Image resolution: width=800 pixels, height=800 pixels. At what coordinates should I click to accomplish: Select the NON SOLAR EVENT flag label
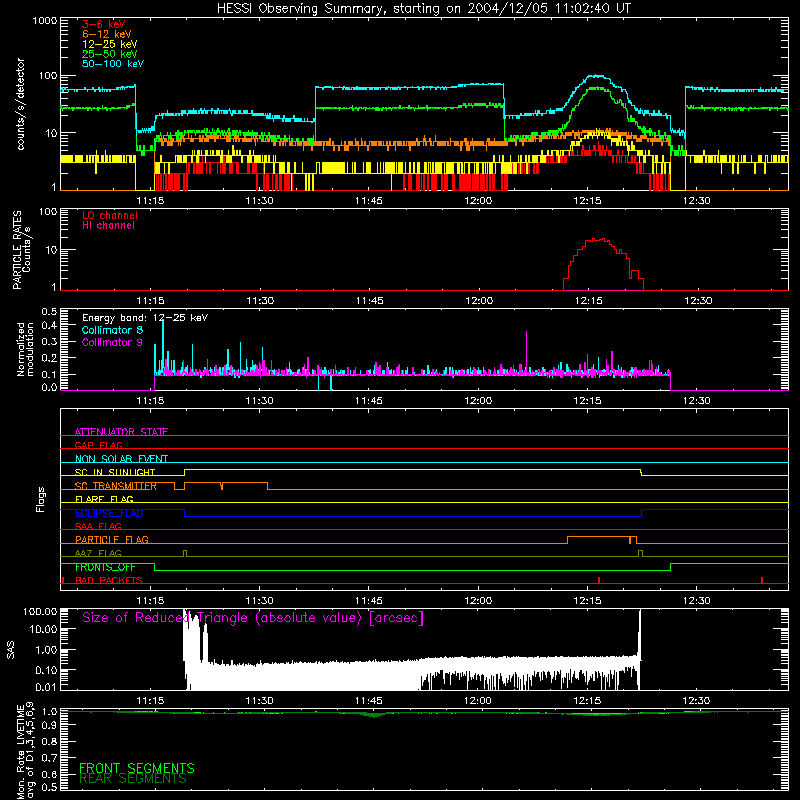[x=121, y=459]
